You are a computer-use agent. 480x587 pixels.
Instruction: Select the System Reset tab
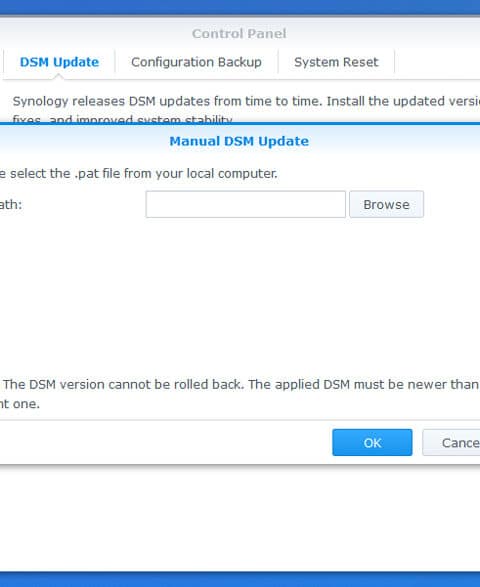point(336,62)
